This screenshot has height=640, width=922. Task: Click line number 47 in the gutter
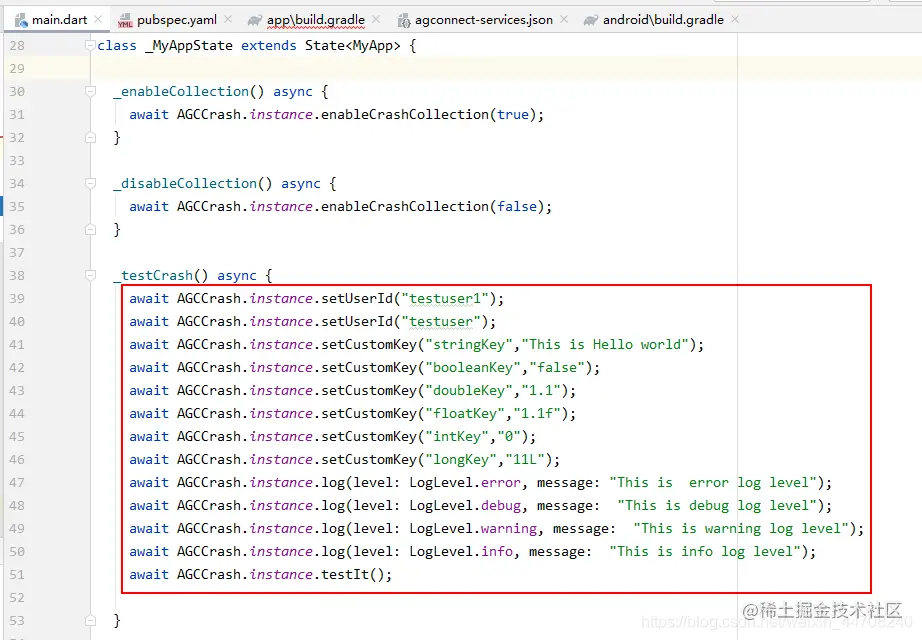17,482
